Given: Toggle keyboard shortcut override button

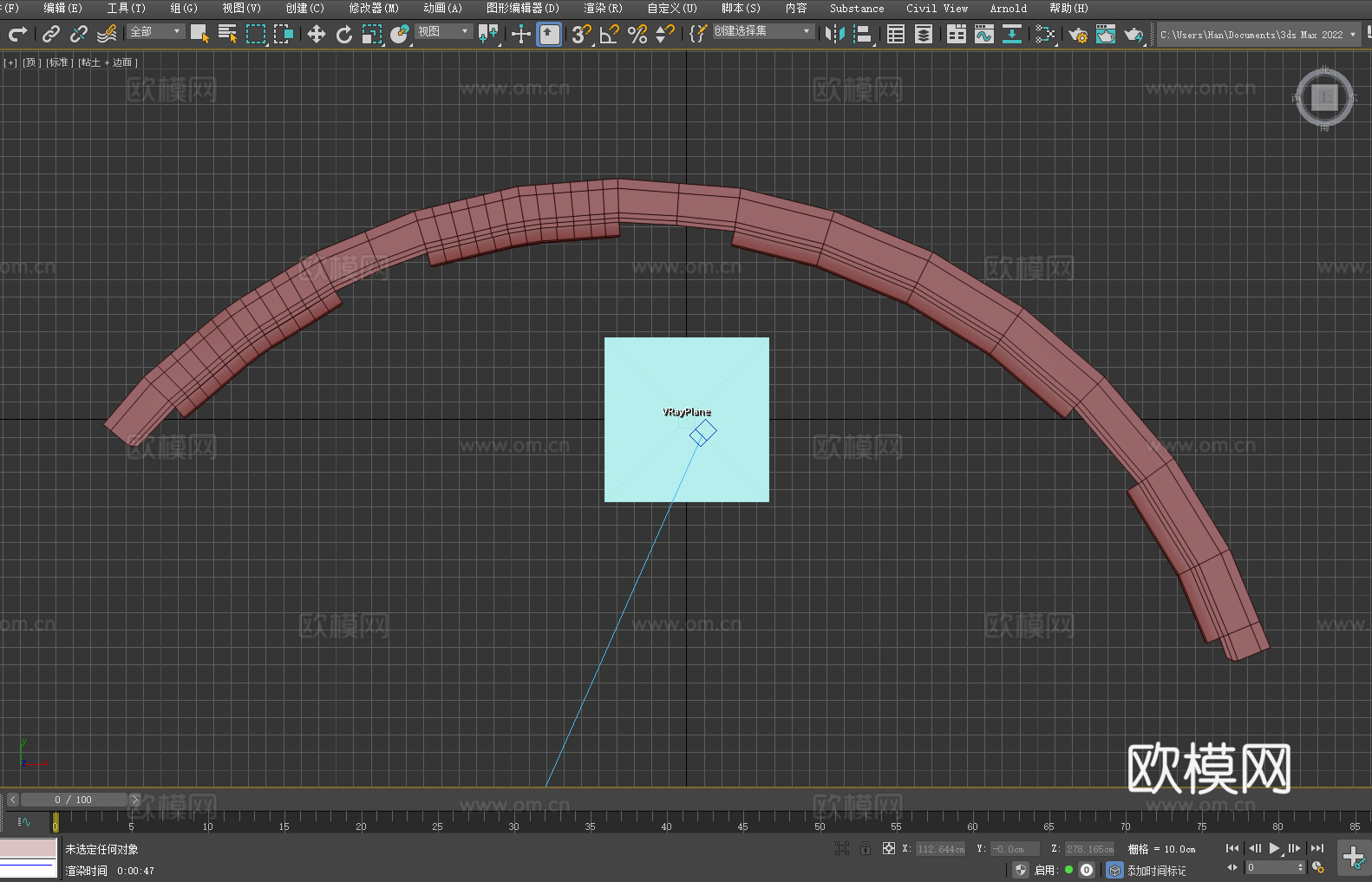Looking at the screenshot, I should (549, 34).
